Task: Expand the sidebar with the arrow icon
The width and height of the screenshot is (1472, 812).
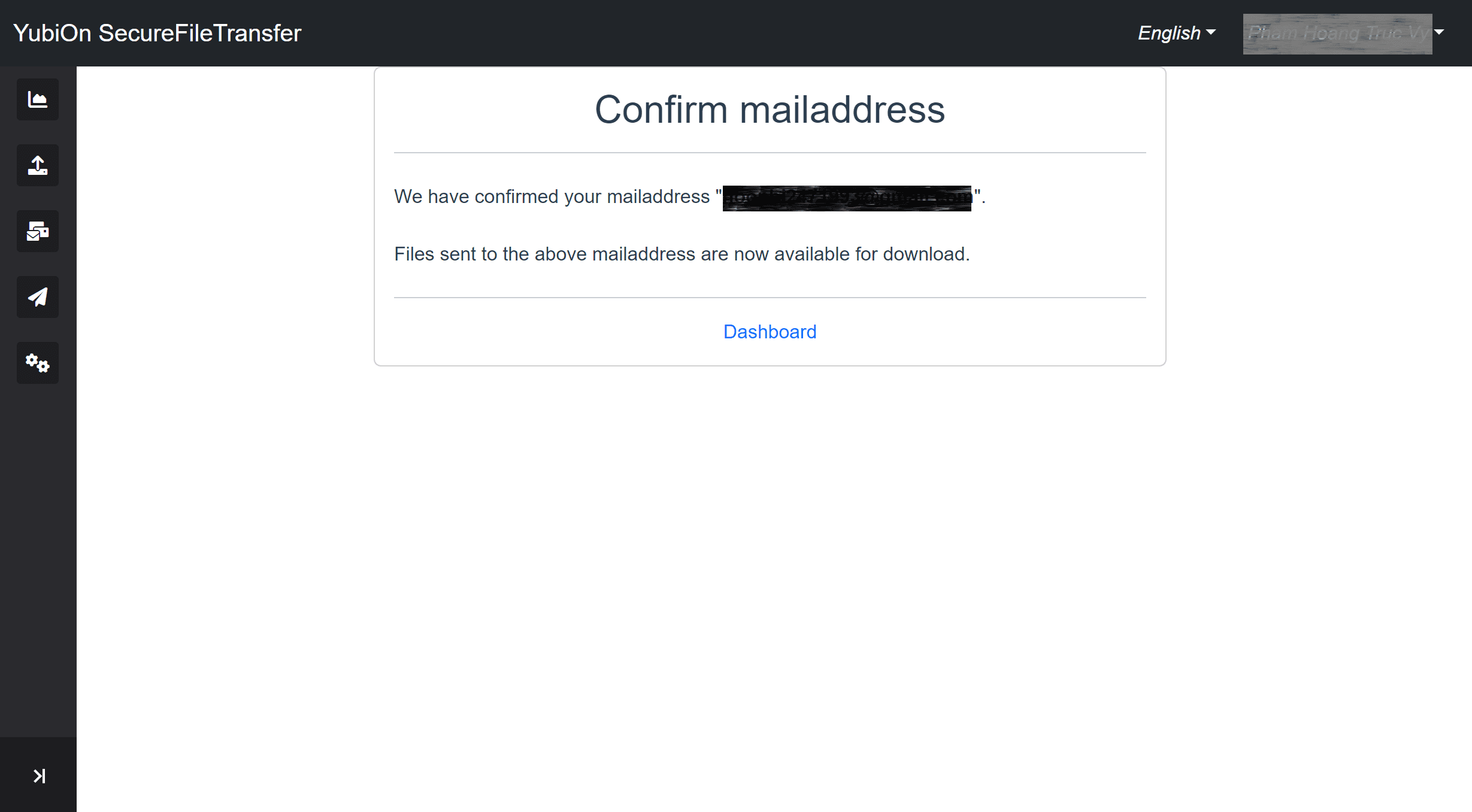Action: click(x=39, y=776)
